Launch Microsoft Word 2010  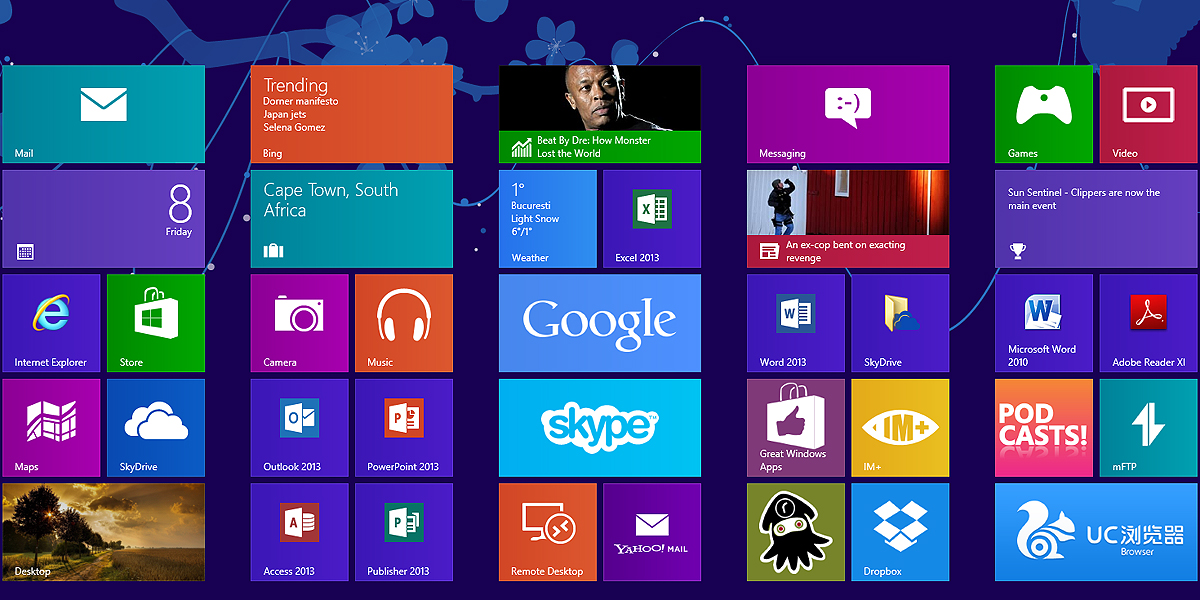[1044, 323]
